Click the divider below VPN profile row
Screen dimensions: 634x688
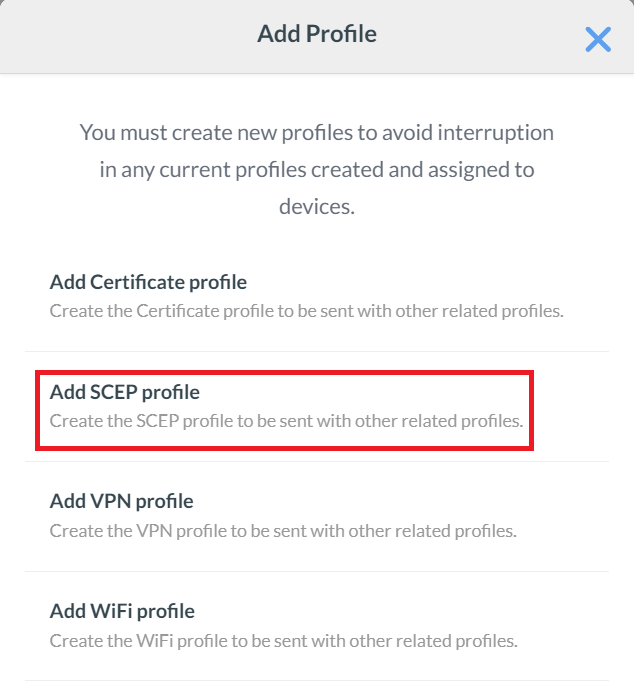[316, 571]
